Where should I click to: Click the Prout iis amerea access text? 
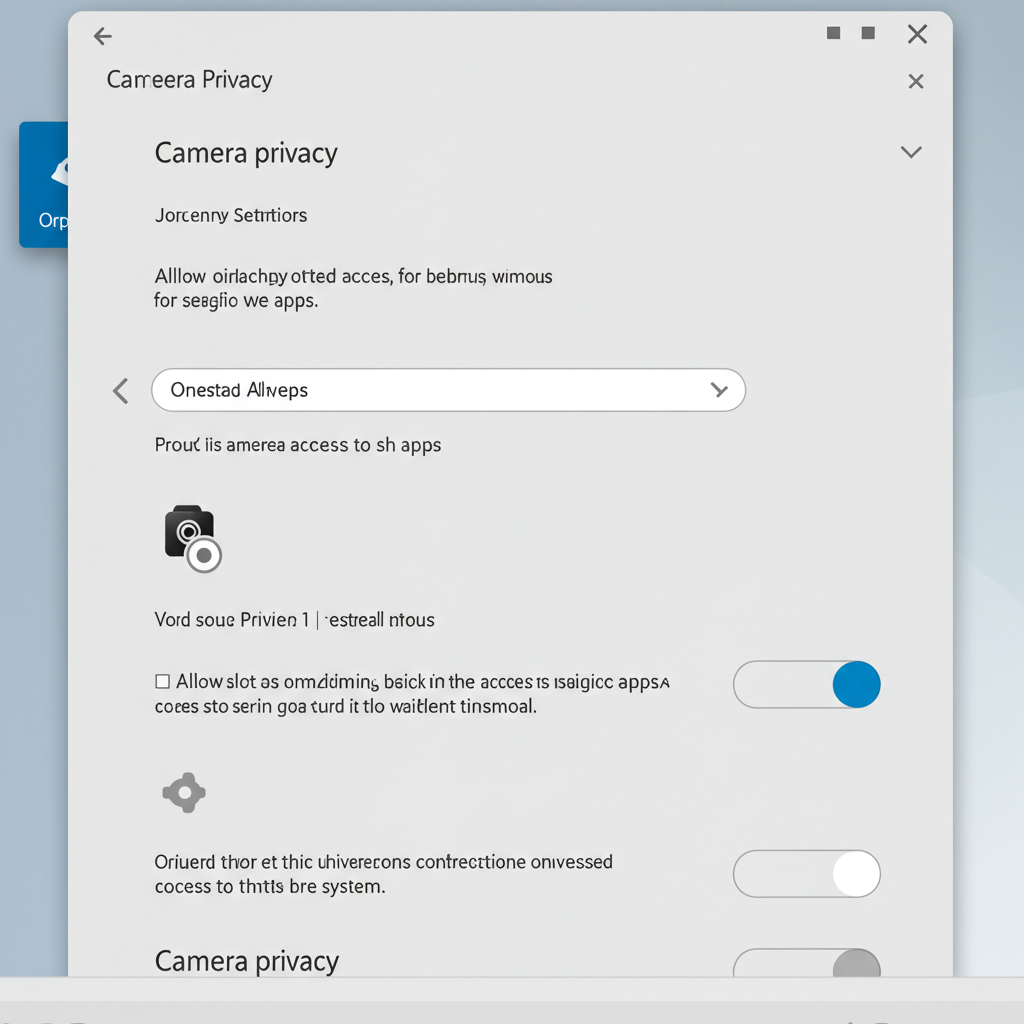297,445
